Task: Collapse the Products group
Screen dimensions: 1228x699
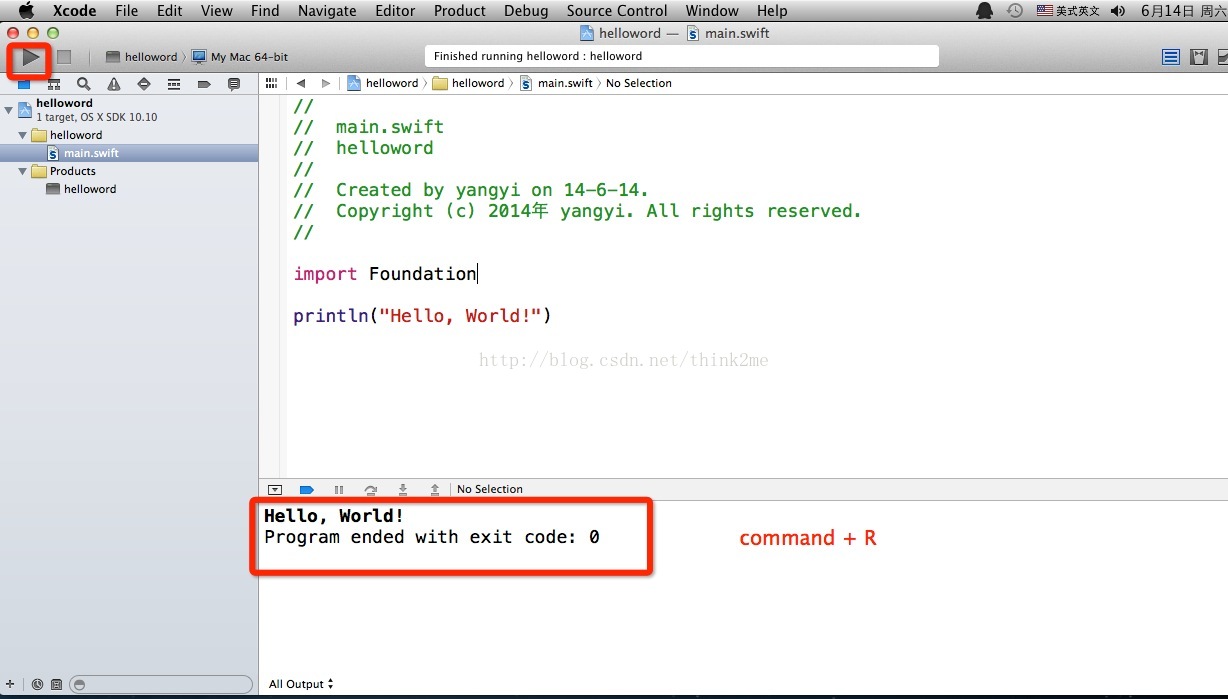Action: [23, 171]
